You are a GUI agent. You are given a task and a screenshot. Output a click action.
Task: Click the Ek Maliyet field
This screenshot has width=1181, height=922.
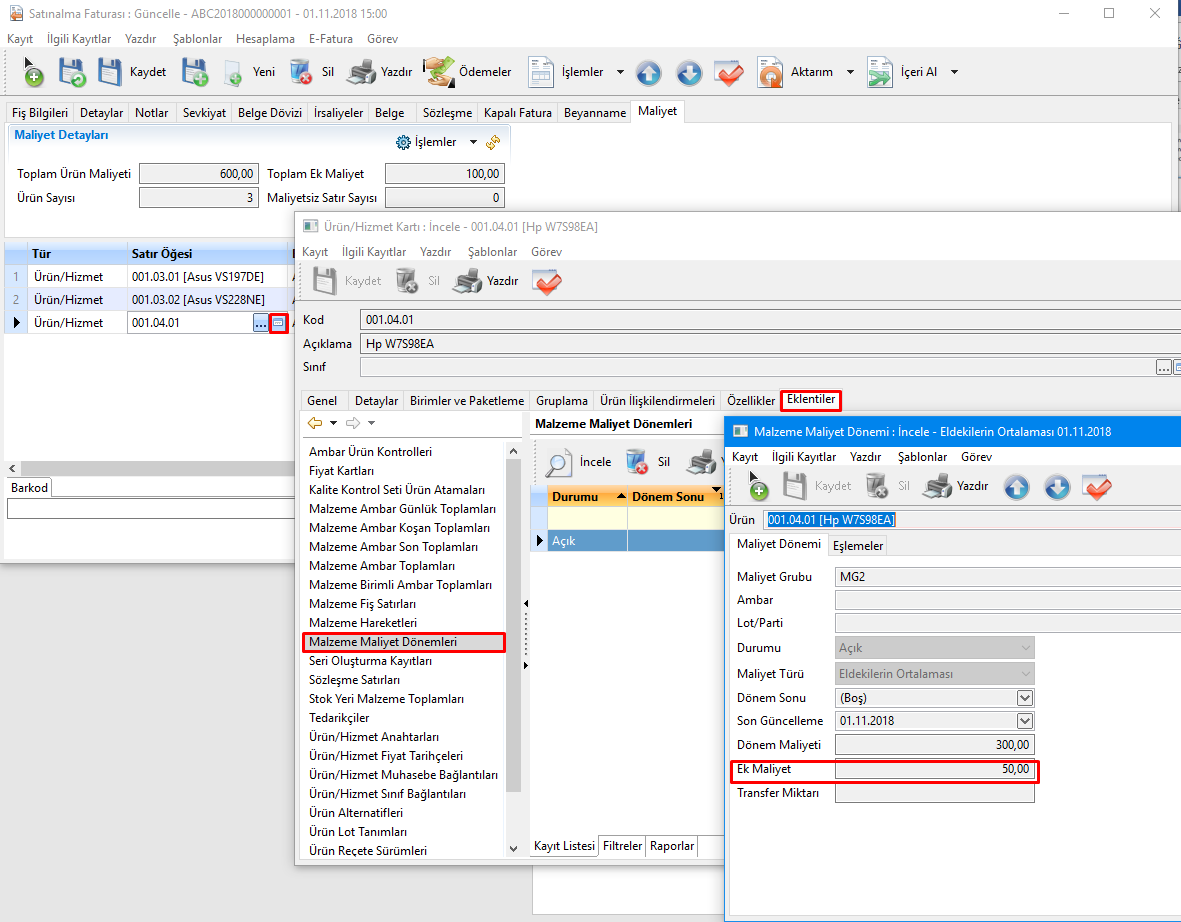pos(934,770)
